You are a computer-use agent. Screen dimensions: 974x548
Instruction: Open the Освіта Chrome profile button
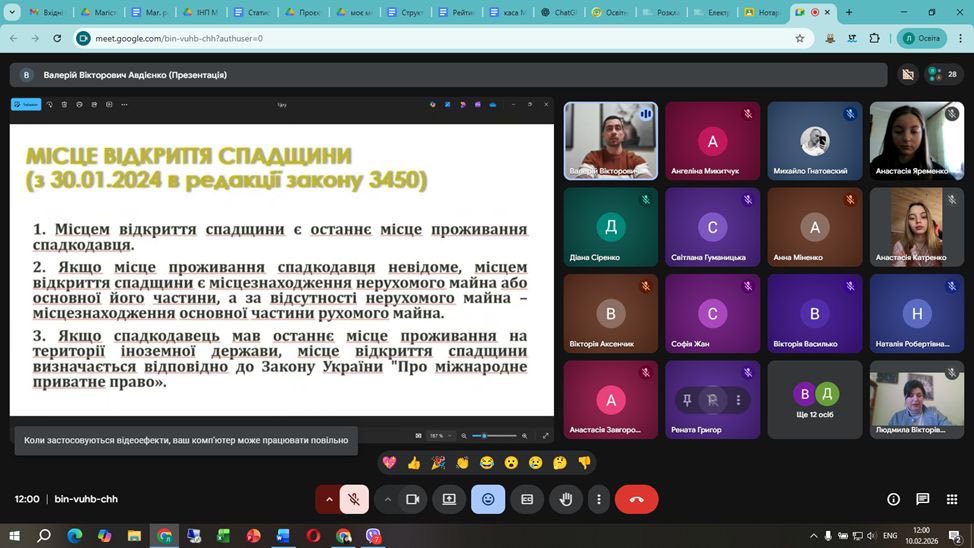pyautogui.click(x=922, y=39)
